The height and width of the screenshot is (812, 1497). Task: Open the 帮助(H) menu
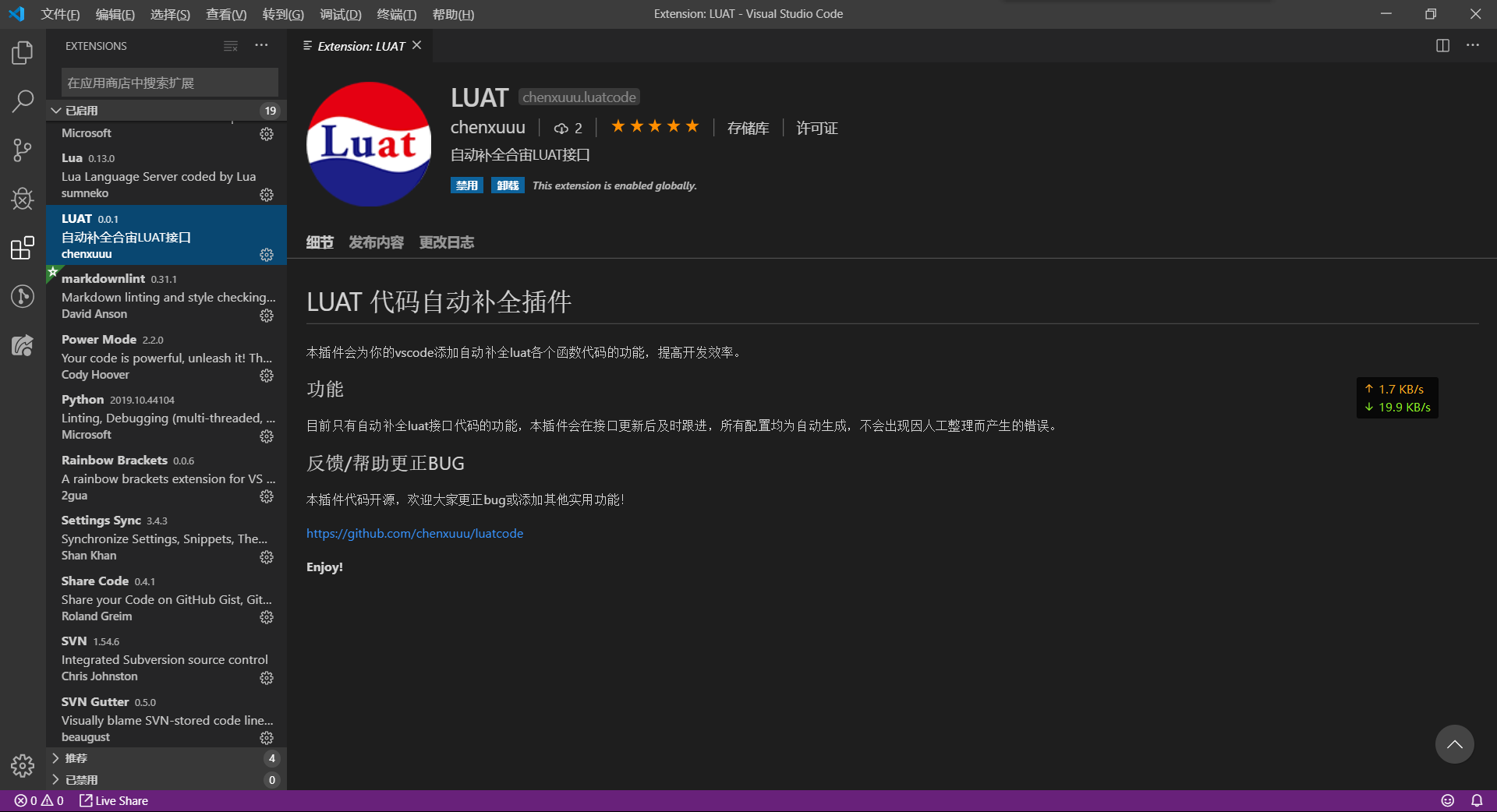tap(453, 14)
